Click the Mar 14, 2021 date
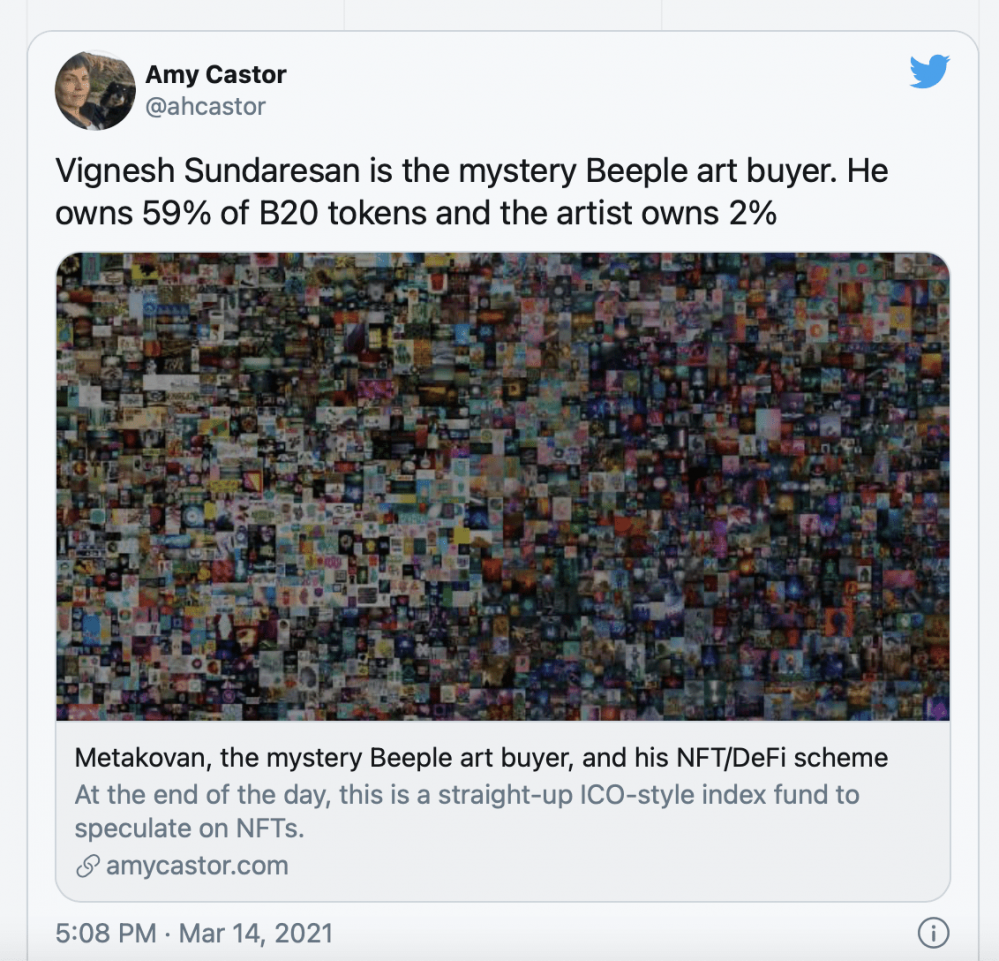This screenshot has height=961, width=999. tap(255, 934)
